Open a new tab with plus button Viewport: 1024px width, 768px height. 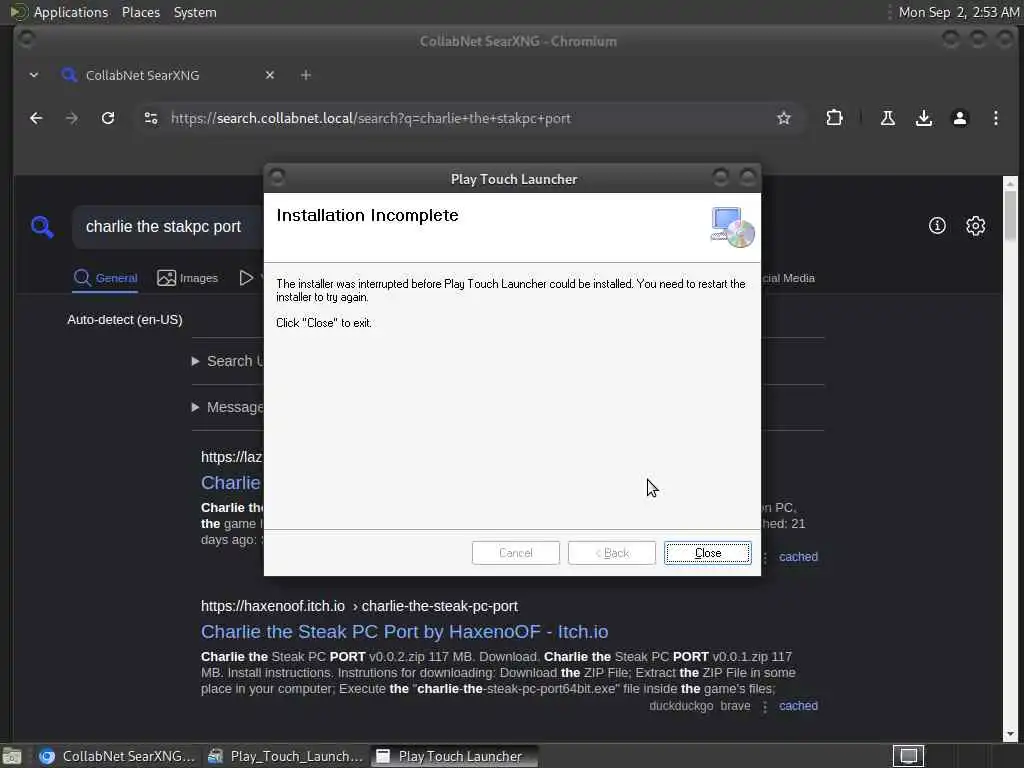306,75
